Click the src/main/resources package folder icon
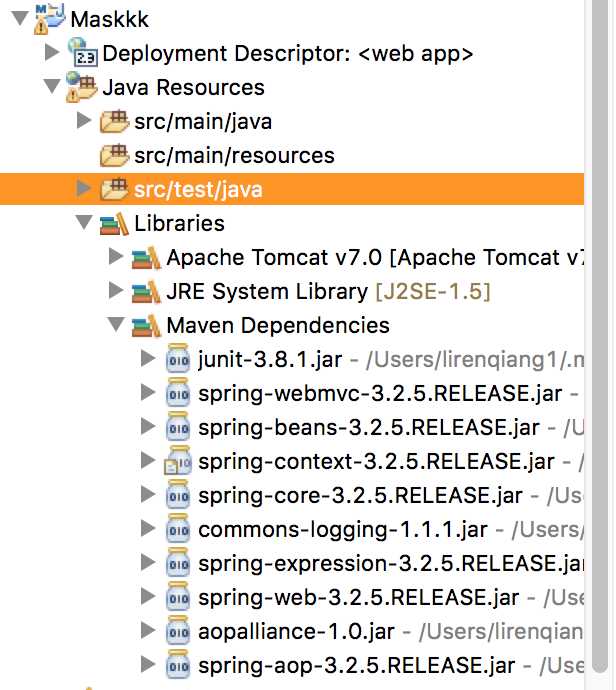616x690 pixels. (114, 155)
